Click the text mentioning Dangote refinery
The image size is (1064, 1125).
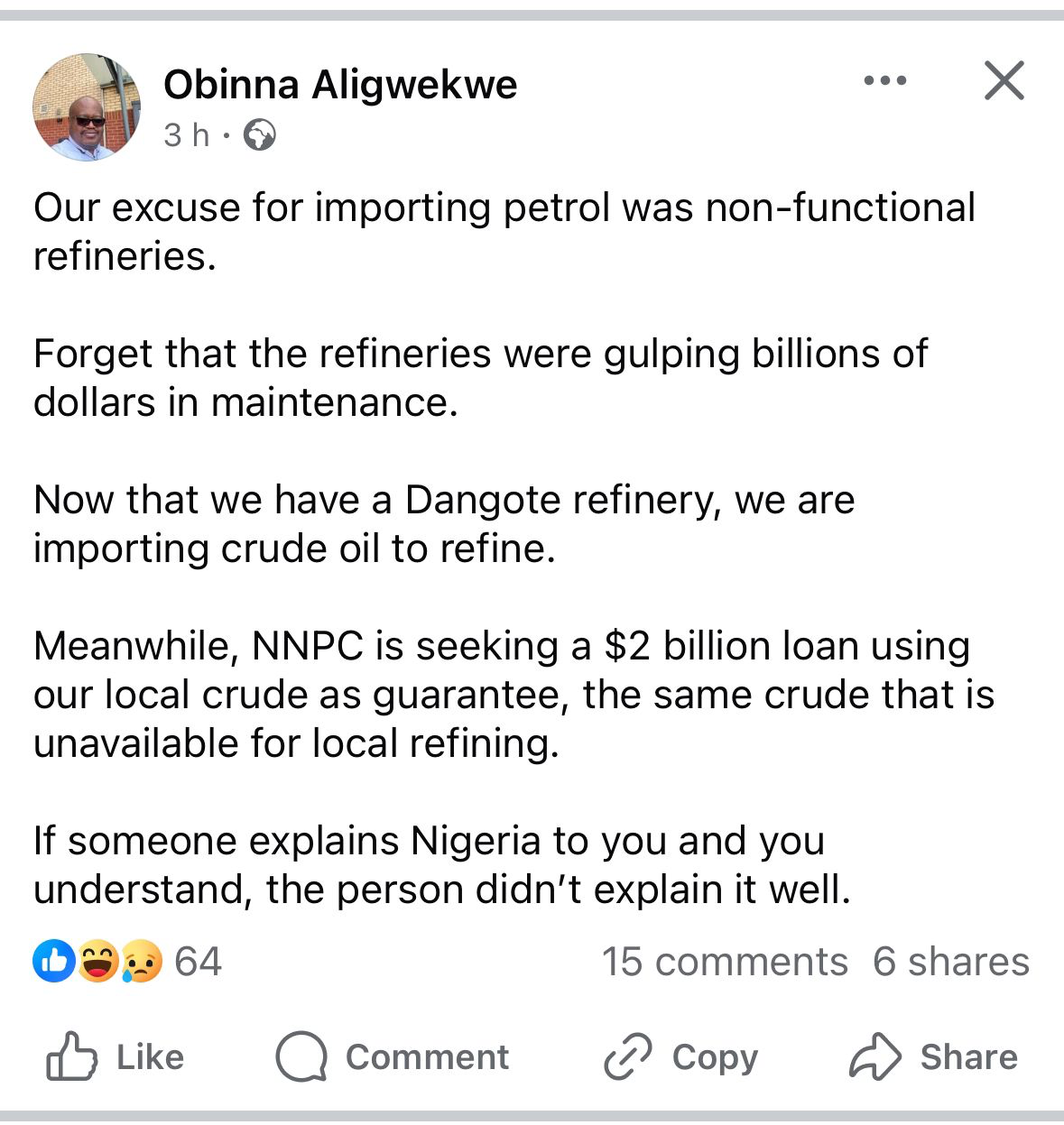[443, 524]
